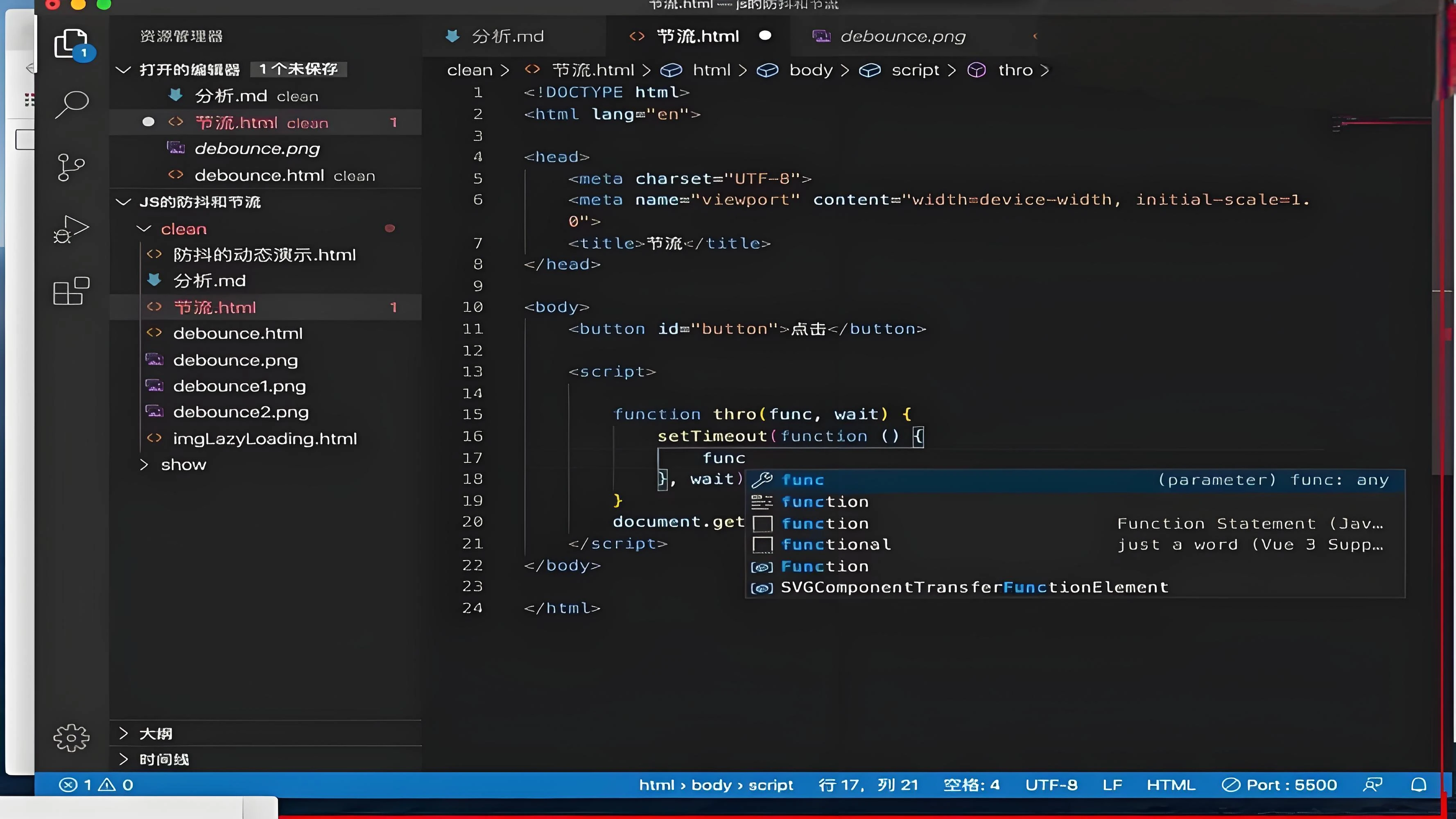This screenshot has height=819, width=1456.
Task: Select the functional suggestion
Action: coord(1074,544)
